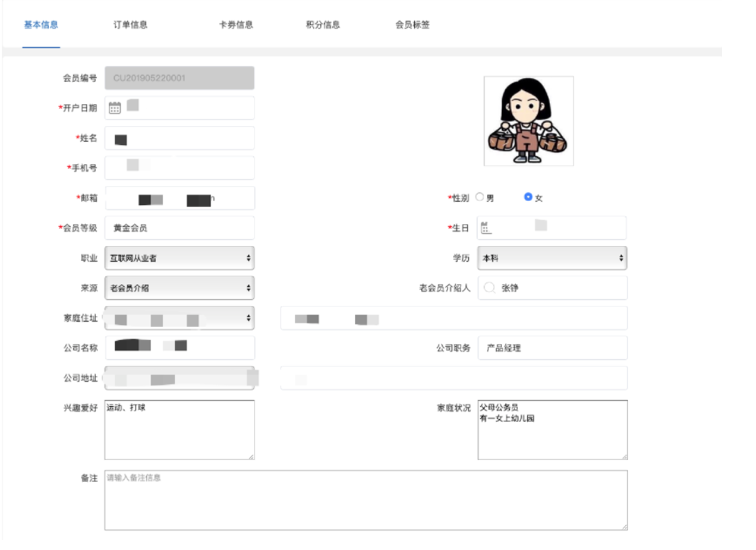Viewport: 756px width, 550px height.
Task: Click the calendar icon in 生日 field
Action: [x=486, y=228]
